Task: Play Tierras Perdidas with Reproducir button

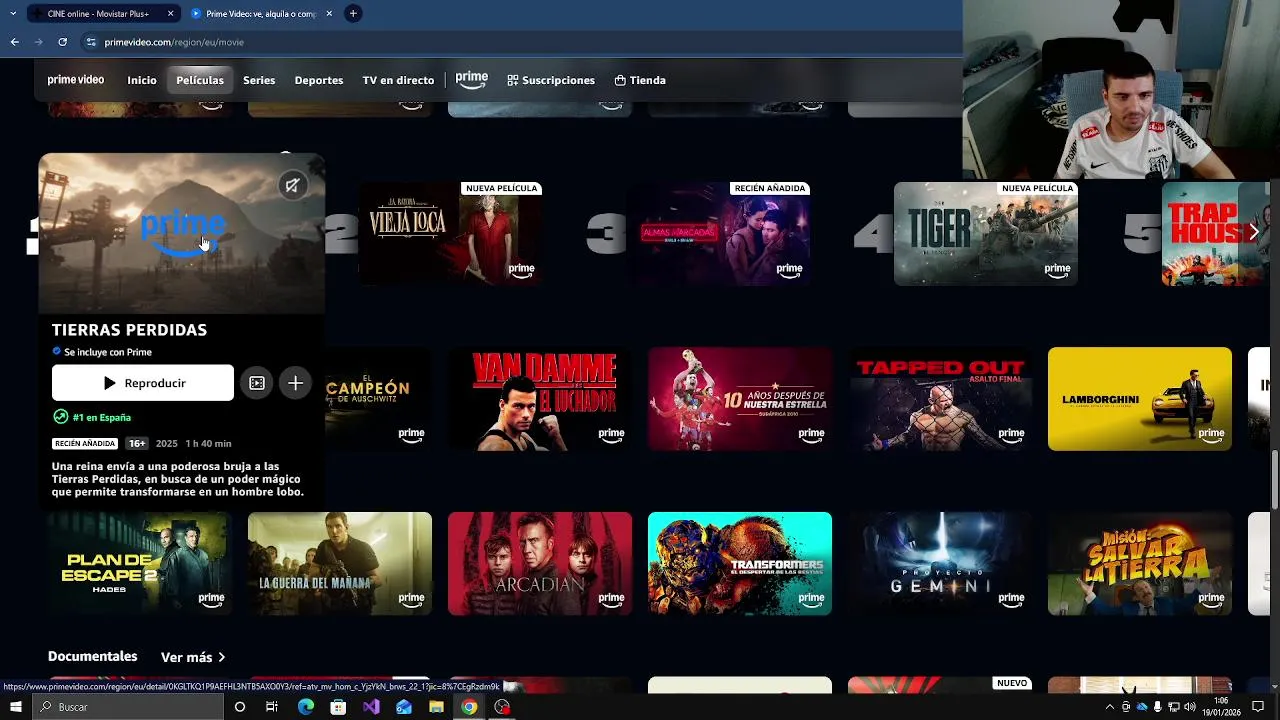Action: [x=143, y=383]
